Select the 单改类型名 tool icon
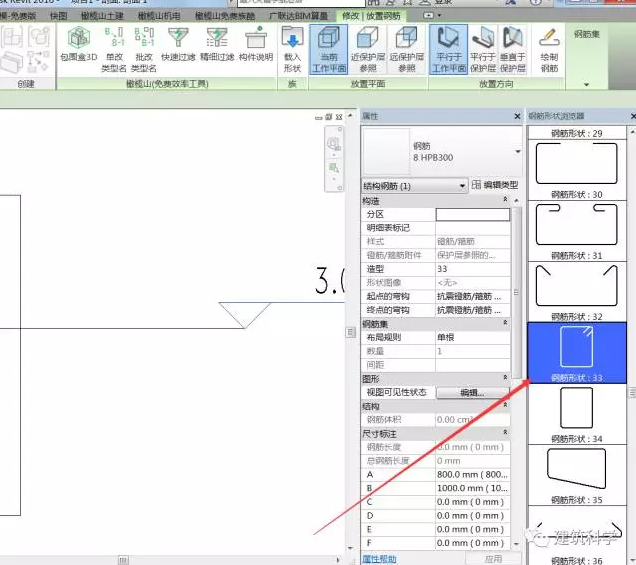This screenshot has height=565, width=636. click(x=114, y=37)
